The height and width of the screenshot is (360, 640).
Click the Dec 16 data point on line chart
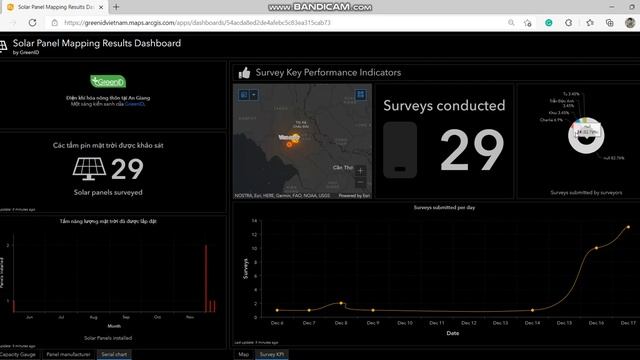click(x=596, y=248)
